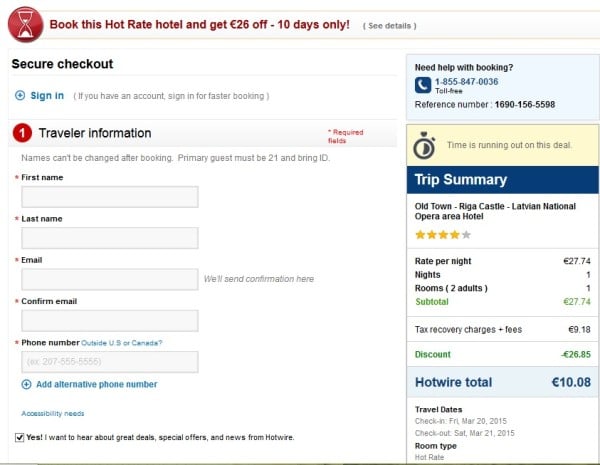Expand Add alternative phone number

[96, 384]
